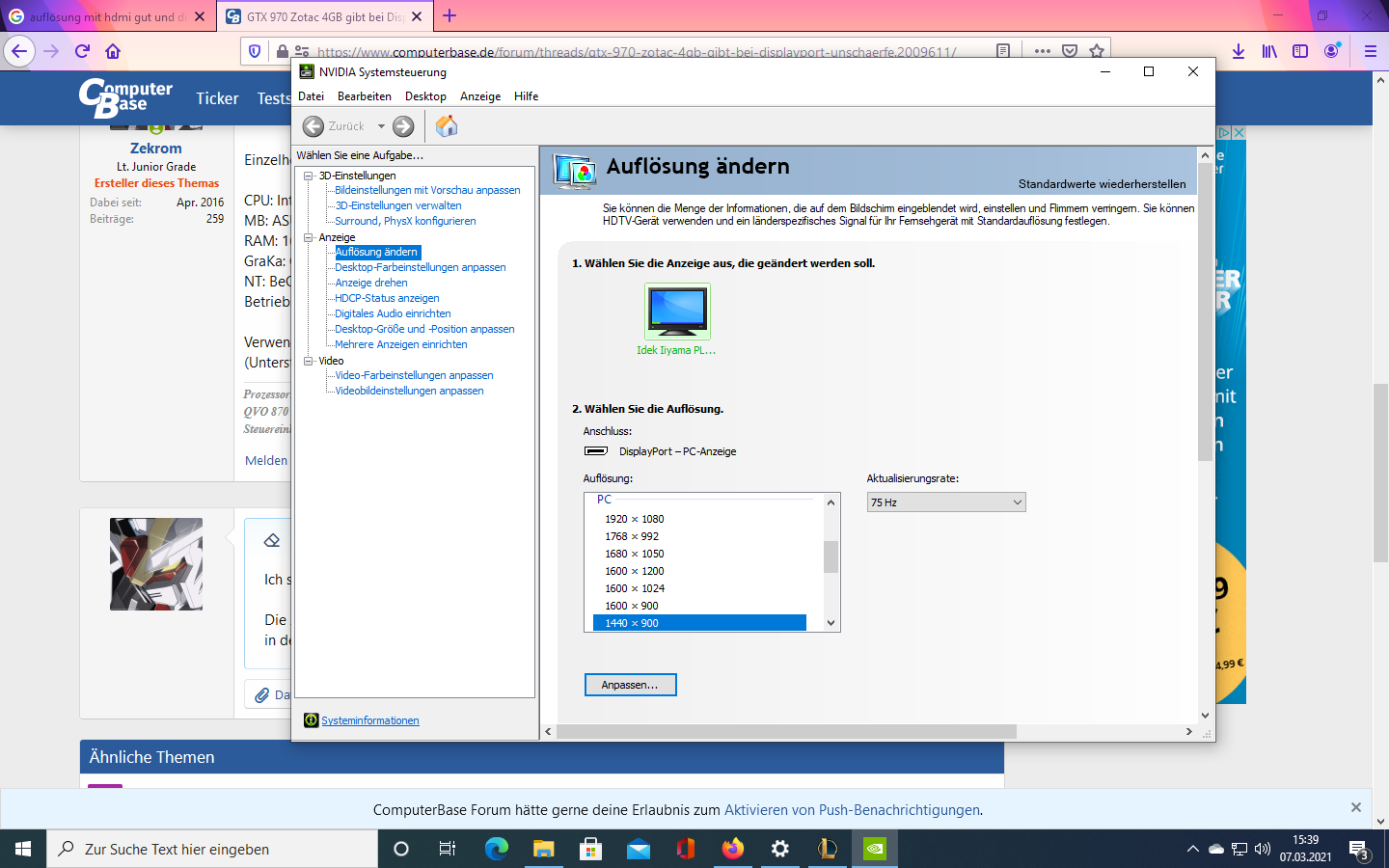Select Anzeige drehen

coord(371,283)
